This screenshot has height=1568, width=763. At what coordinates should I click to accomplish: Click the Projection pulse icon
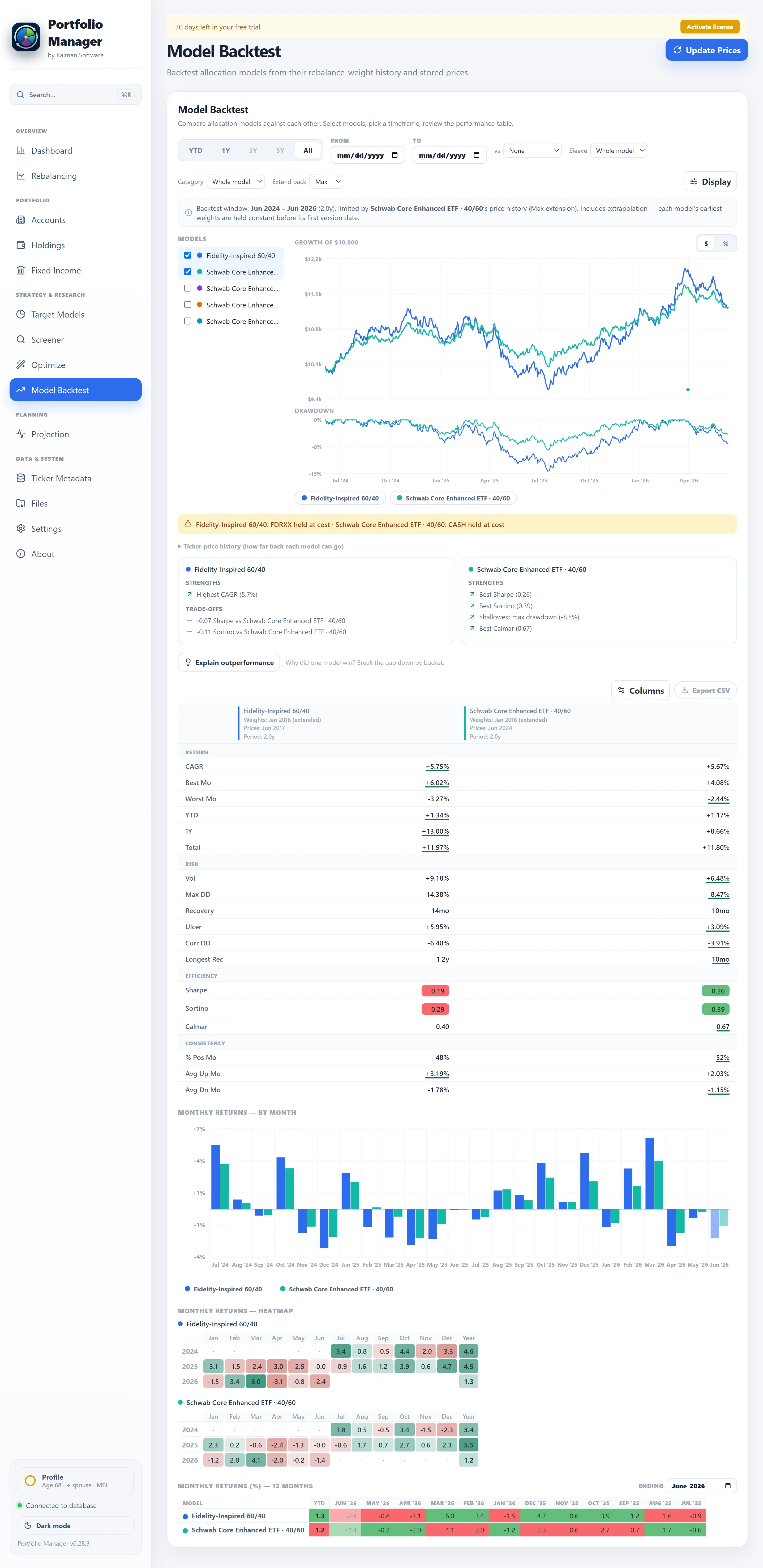[21, 434]
